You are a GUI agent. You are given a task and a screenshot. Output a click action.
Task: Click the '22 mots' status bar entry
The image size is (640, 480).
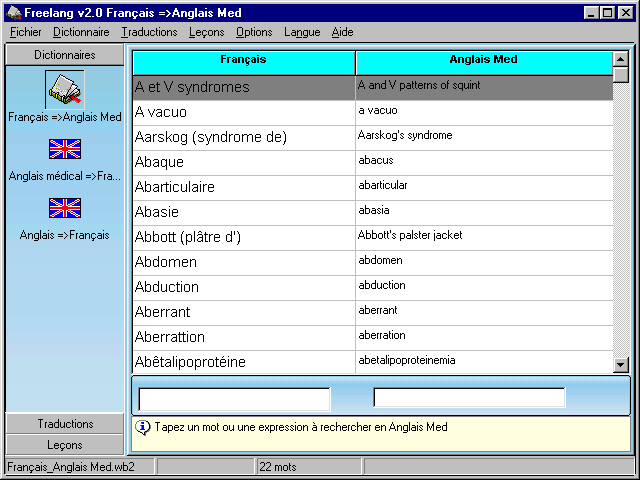point(278,467)
